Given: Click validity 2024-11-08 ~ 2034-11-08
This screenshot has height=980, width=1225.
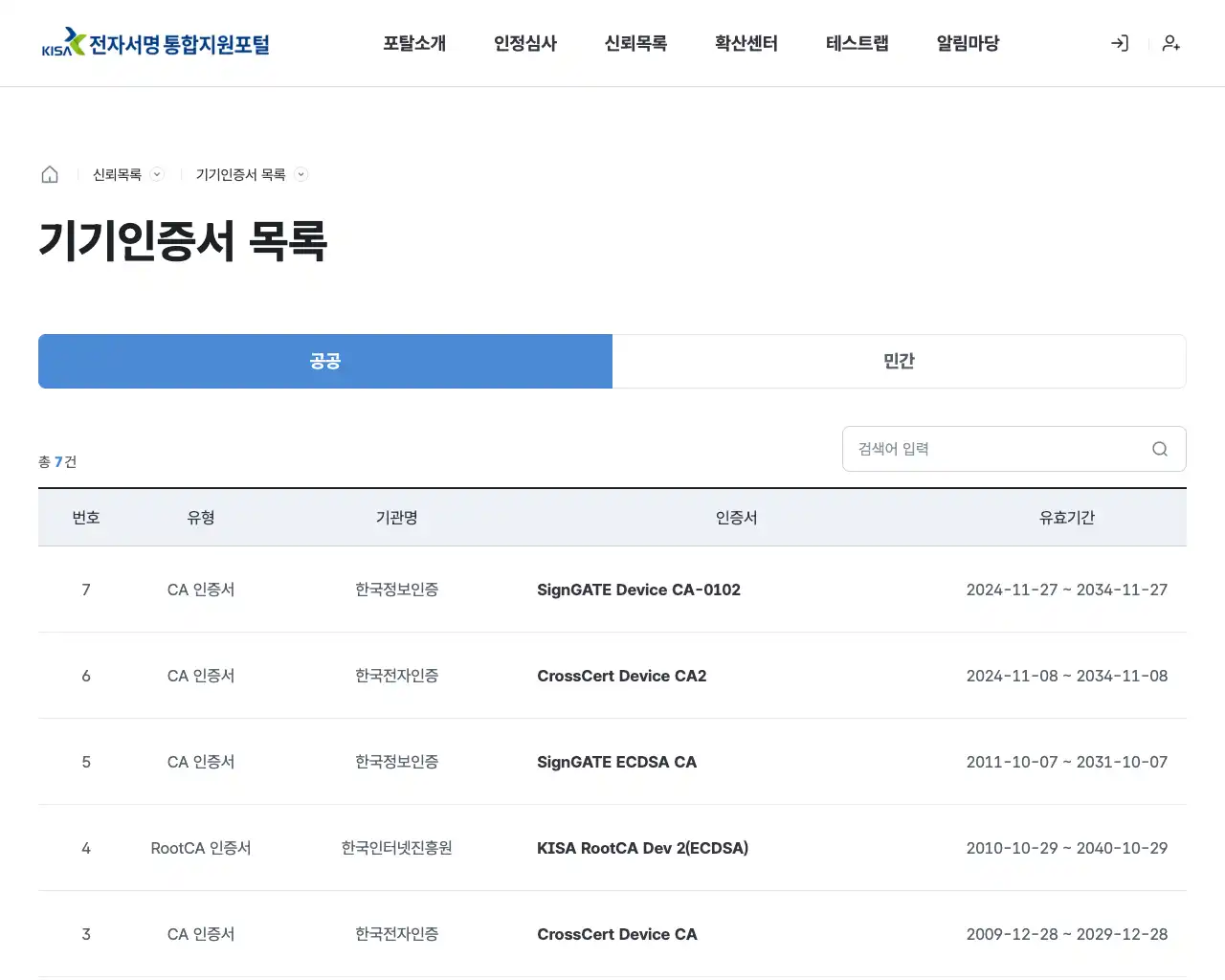Looking at the screenshot, I should pos(1067,676).
